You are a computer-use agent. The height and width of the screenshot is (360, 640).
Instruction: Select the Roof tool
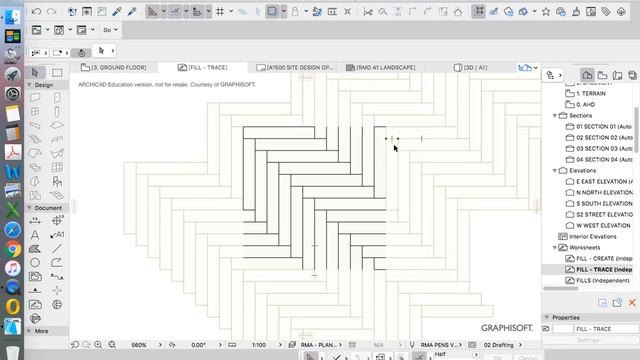pos(35,153)
